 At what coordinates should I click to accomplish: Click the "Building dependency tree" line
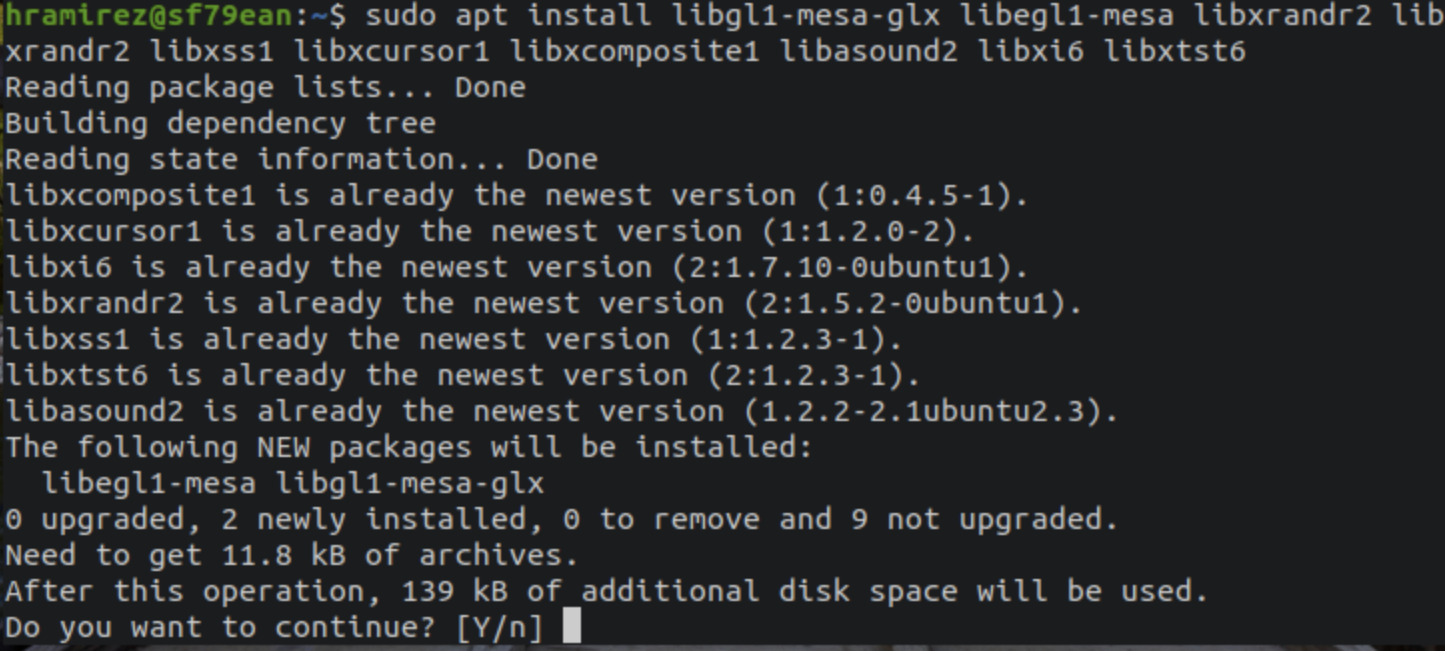(220, 123)
